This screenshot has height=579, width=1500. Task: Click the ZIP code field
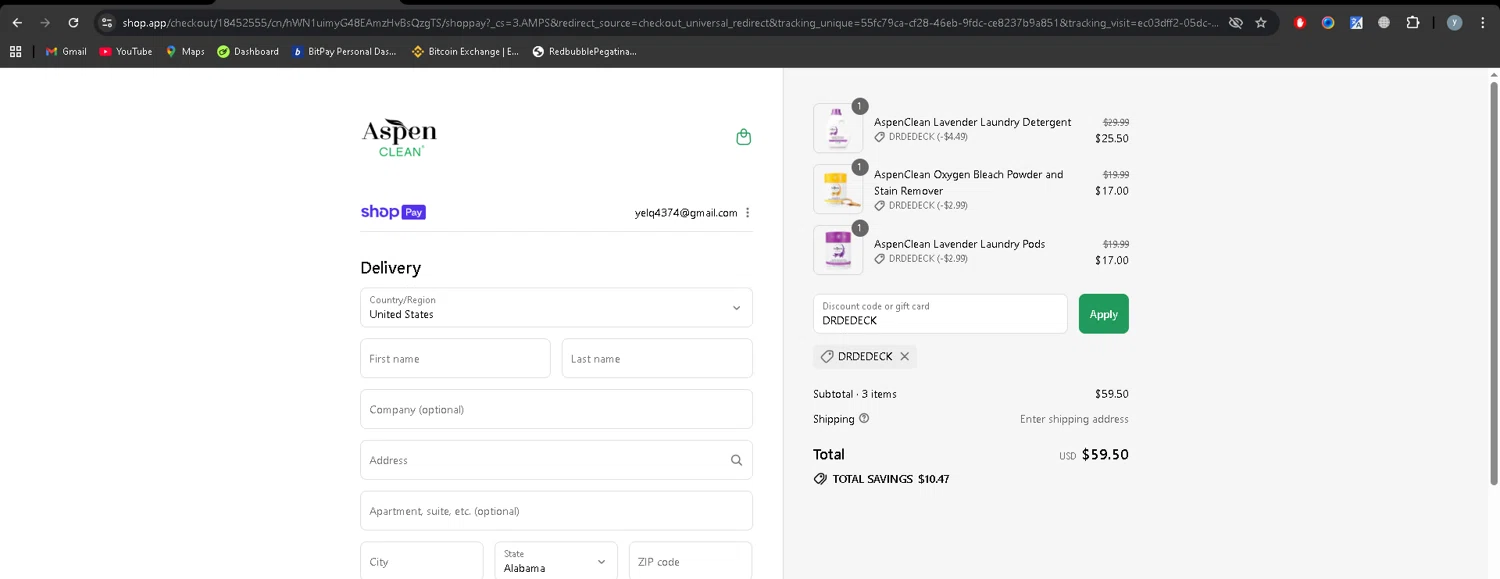point(690,561)
